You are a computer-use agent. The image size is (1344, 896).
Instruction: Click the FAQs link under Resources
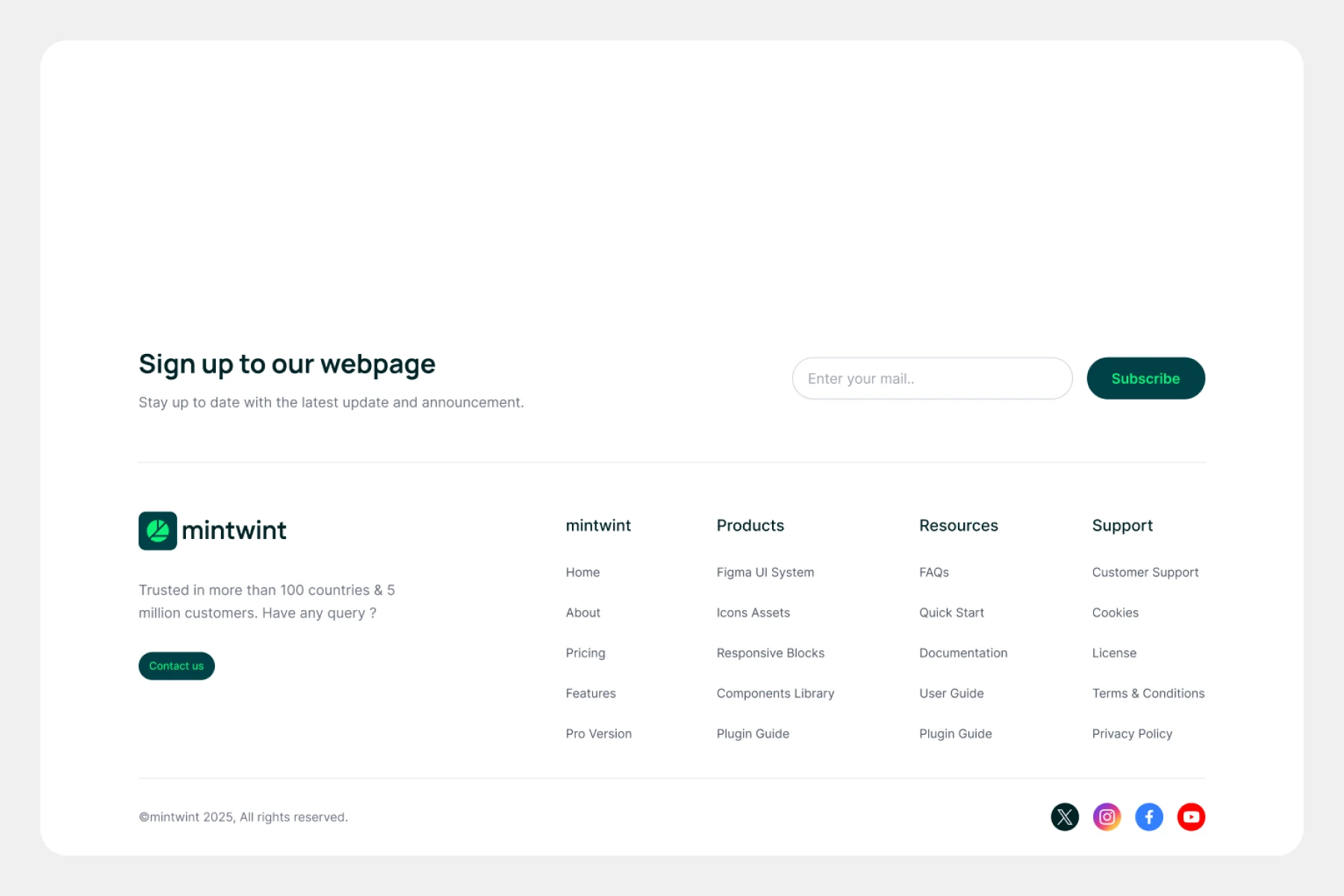tap(933, 573)
